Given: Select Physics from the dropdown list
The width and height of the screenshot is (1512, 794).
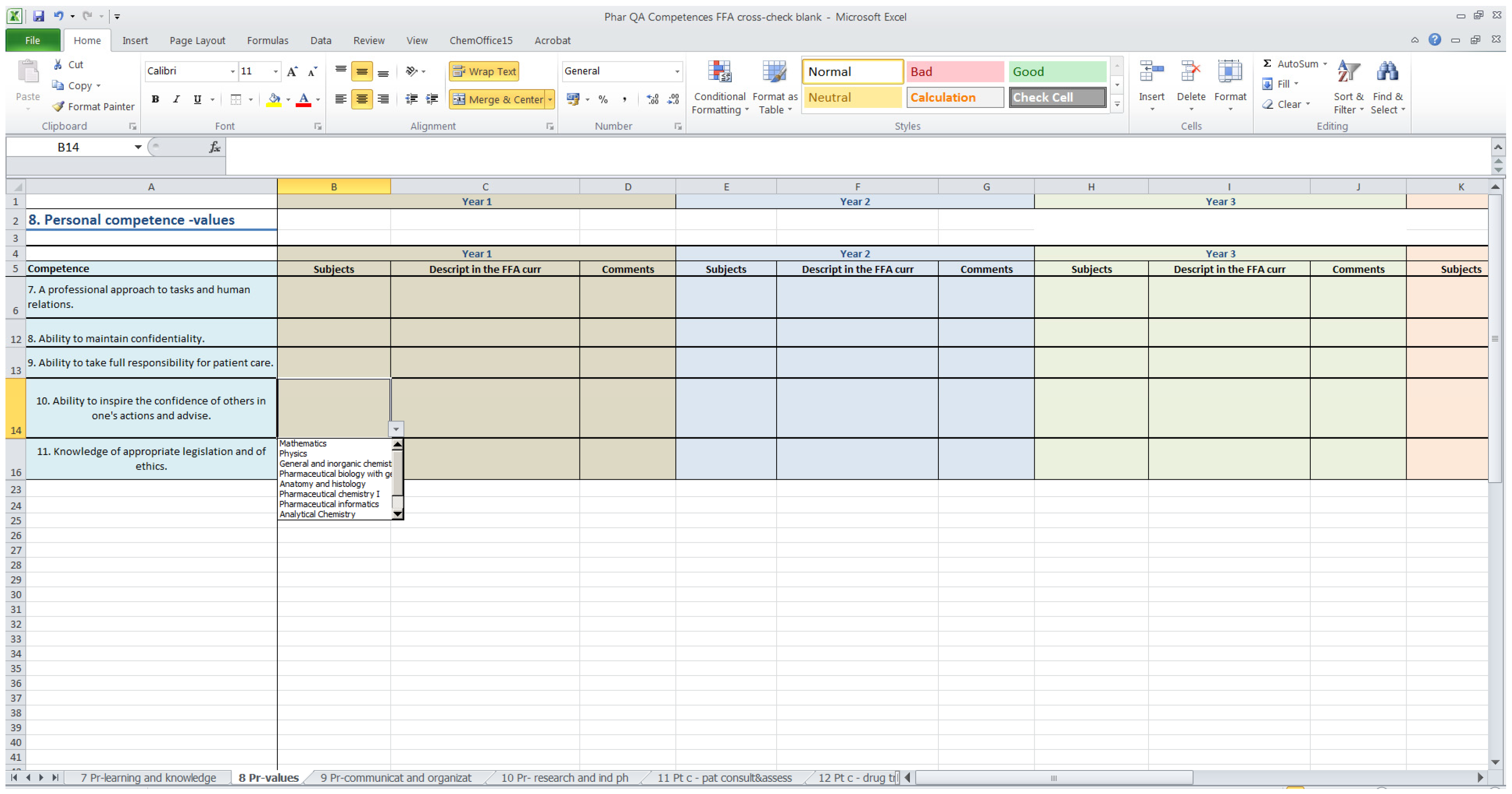Looking at the screenshot, I should (293, 454).
